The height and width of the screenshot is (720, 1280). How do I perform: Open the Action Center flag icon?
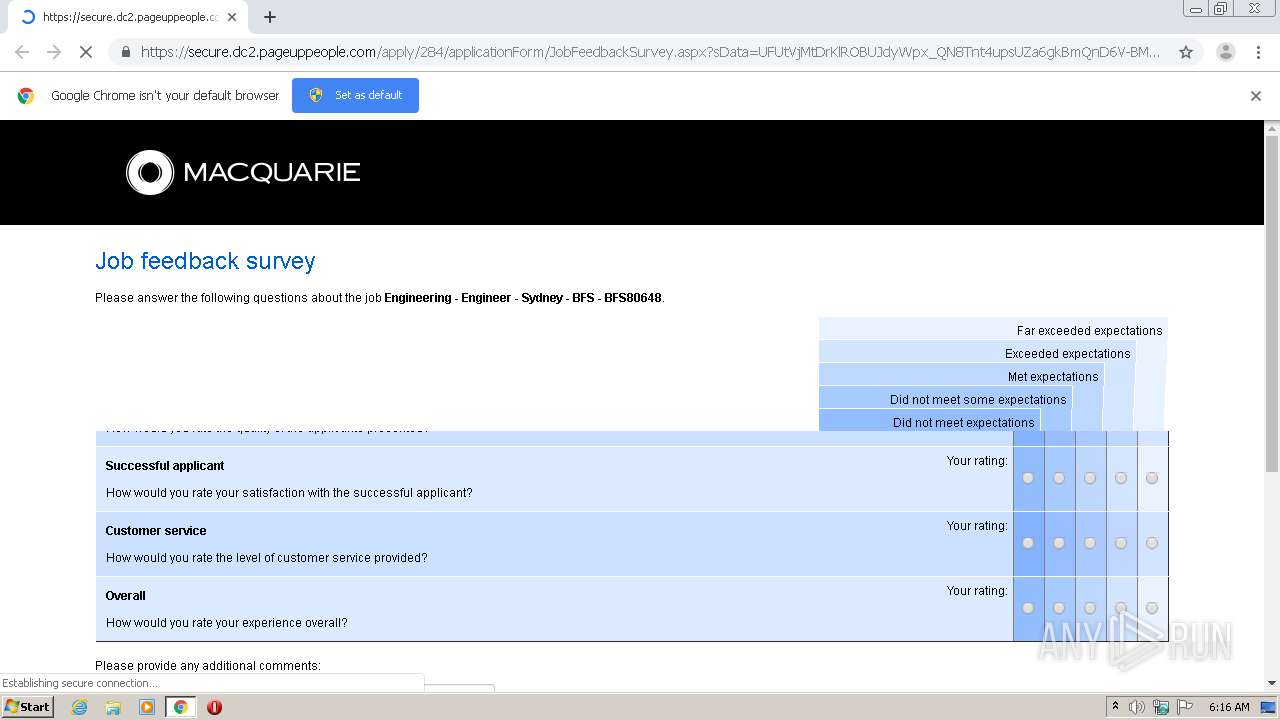[1185, 707]
